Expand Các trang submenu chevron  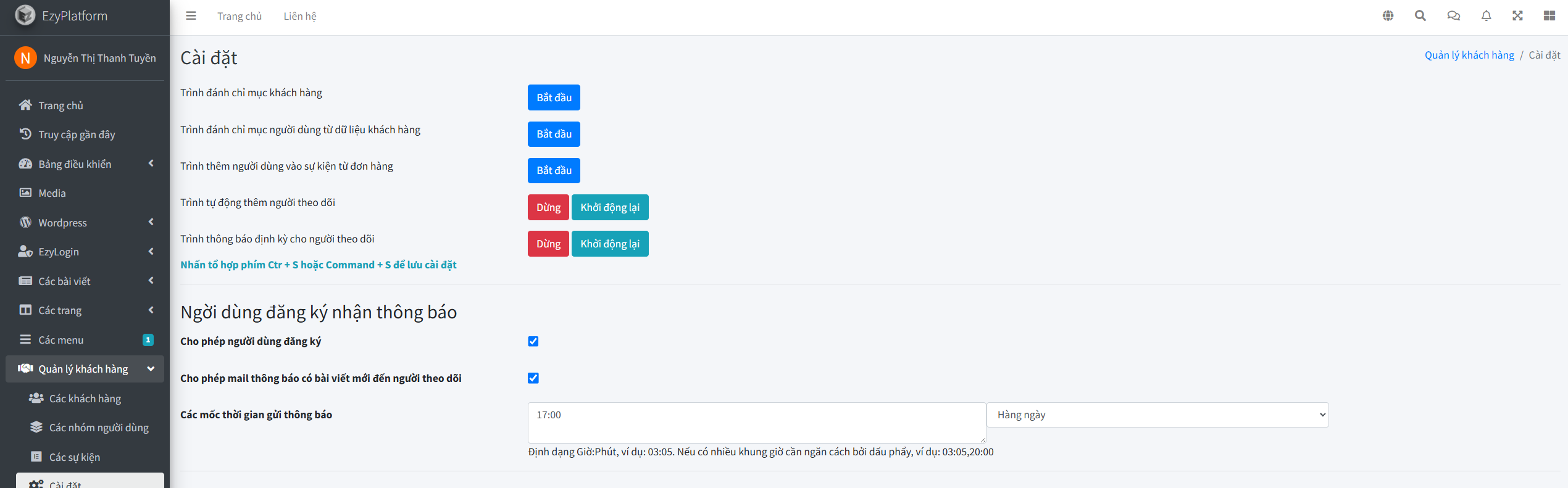click(x=151, y=310)
